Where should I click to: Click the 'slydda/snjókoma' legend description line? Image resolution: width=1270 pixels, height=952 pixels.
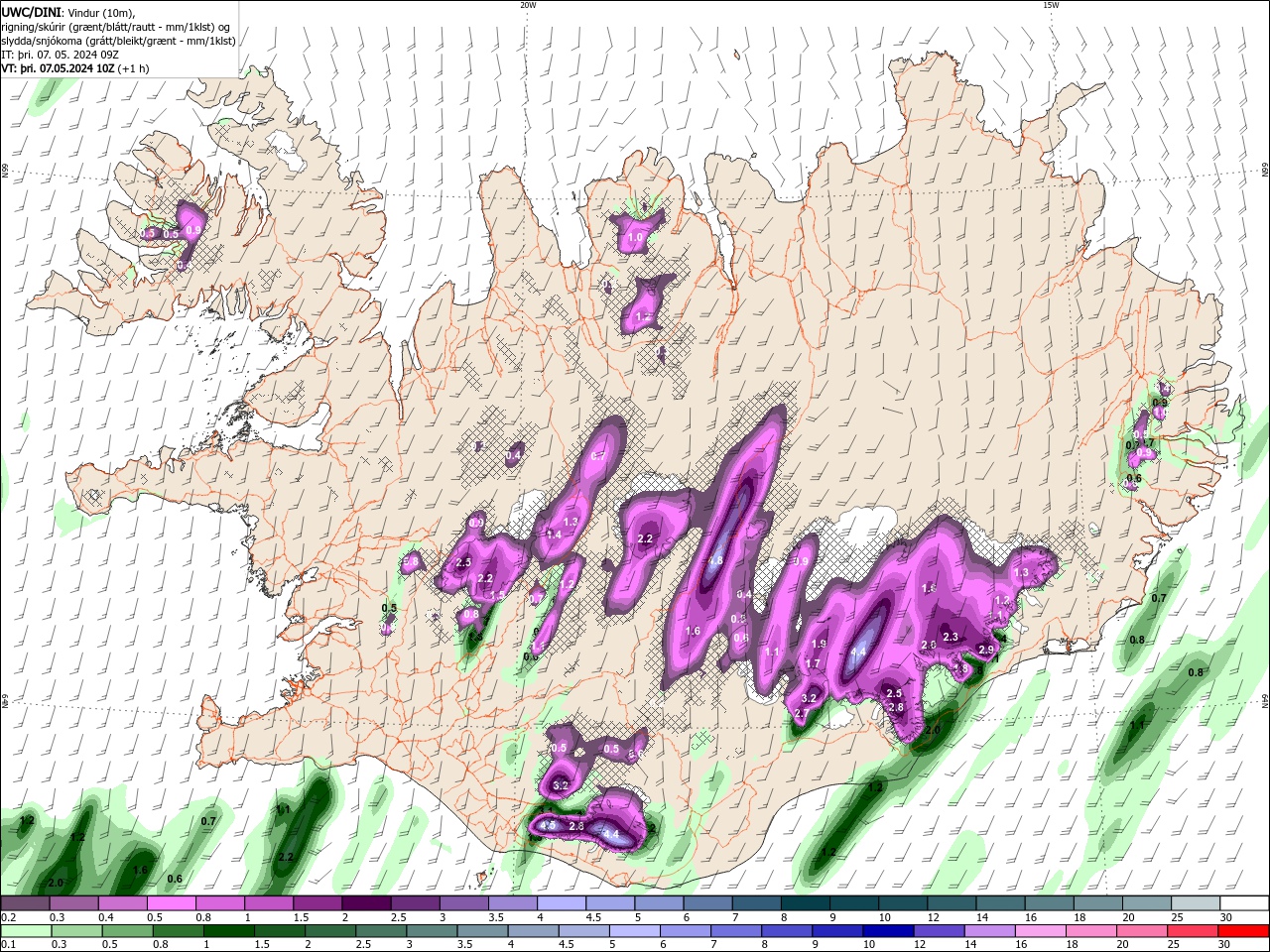coord(118,41)
